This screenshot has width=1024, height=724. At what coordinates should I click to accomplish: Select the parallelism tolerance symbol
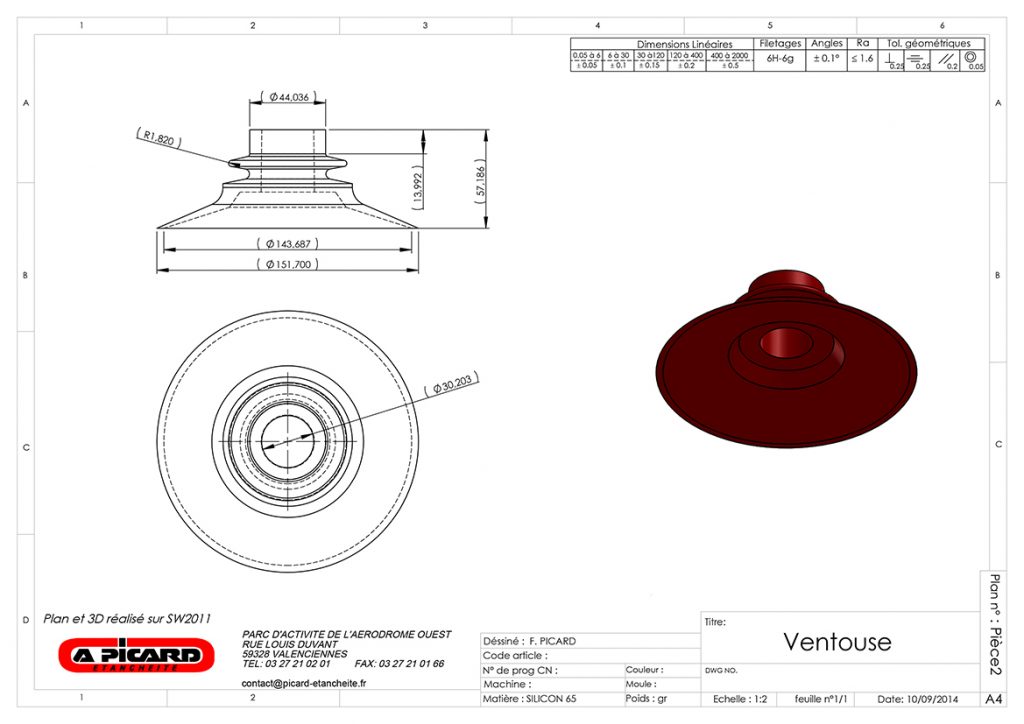tap(943, 60)
